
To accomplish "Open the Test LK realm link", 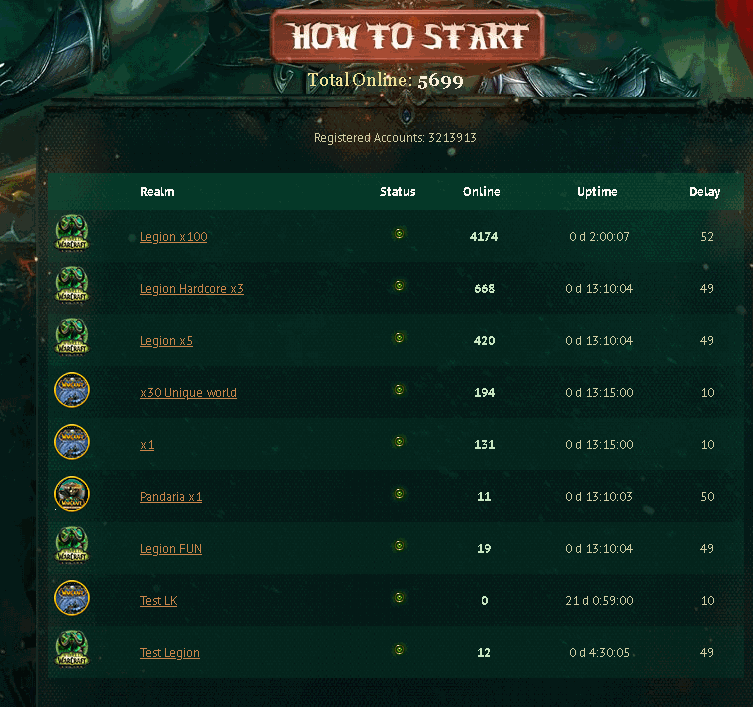I will tap(158, 600).
